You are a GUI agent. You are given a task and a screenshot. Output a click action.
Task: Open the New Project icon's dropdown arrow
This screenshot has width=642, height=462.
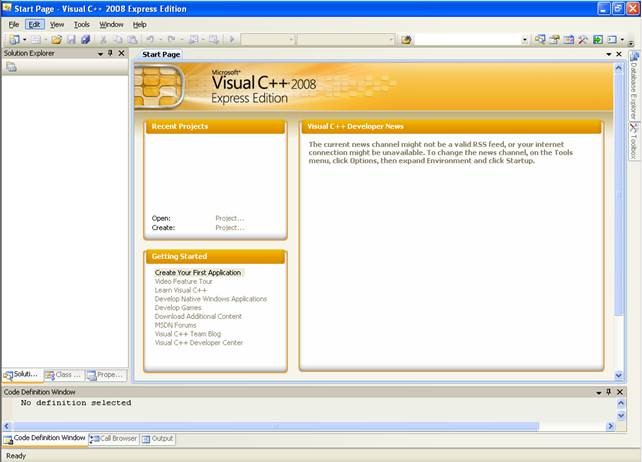[25, 40]
